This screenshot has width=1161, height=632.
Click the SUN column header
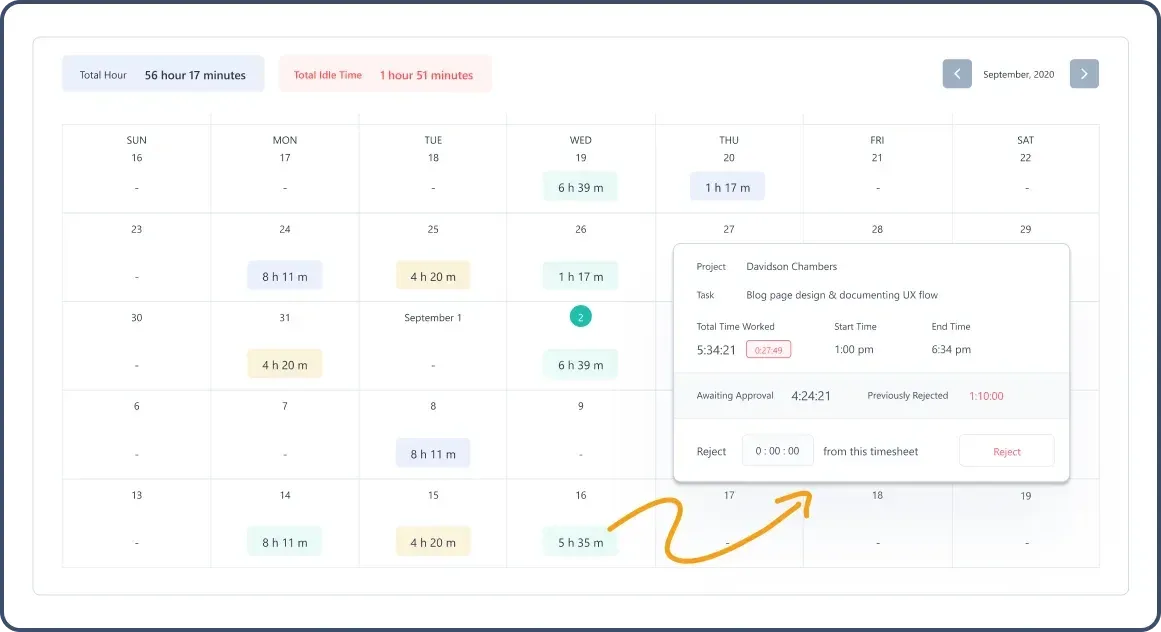pos(136,140)
